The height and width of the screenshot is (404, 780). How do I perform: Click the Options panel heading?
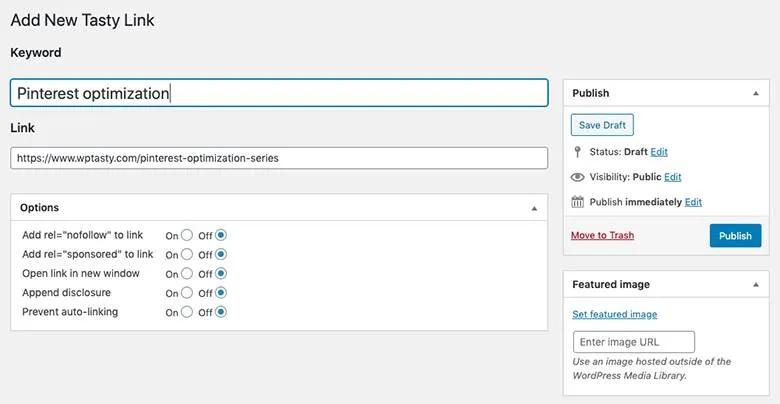39,207
